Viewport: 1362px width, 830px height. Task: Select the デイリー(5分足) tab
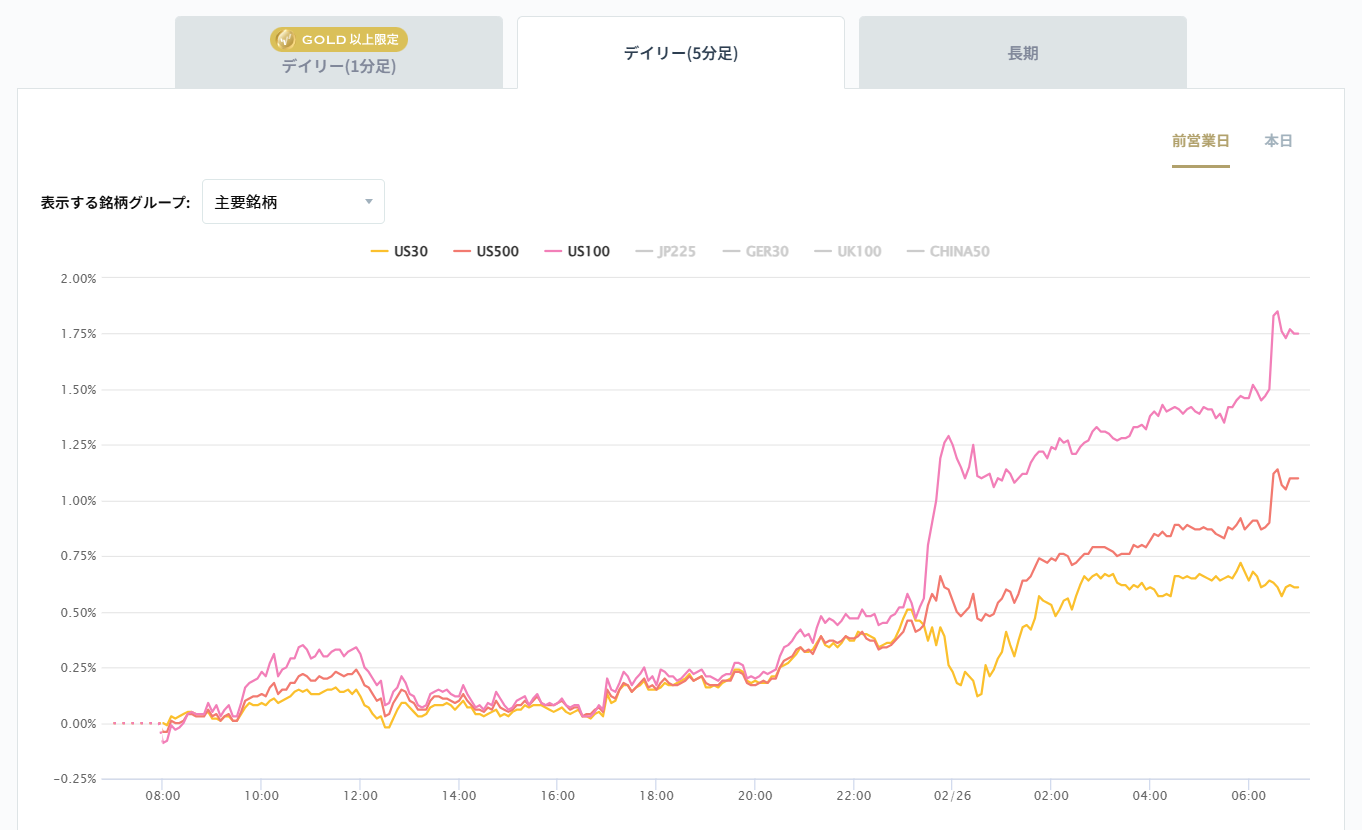pyautogui.click(x=680, y=53)
